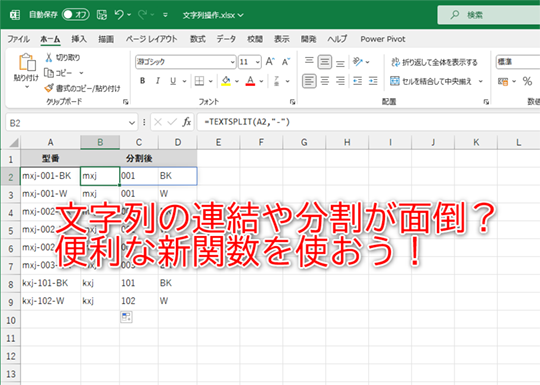Screen dimensions: 540x385
Task: Click the increase indent icon
Action: [373, 81]
